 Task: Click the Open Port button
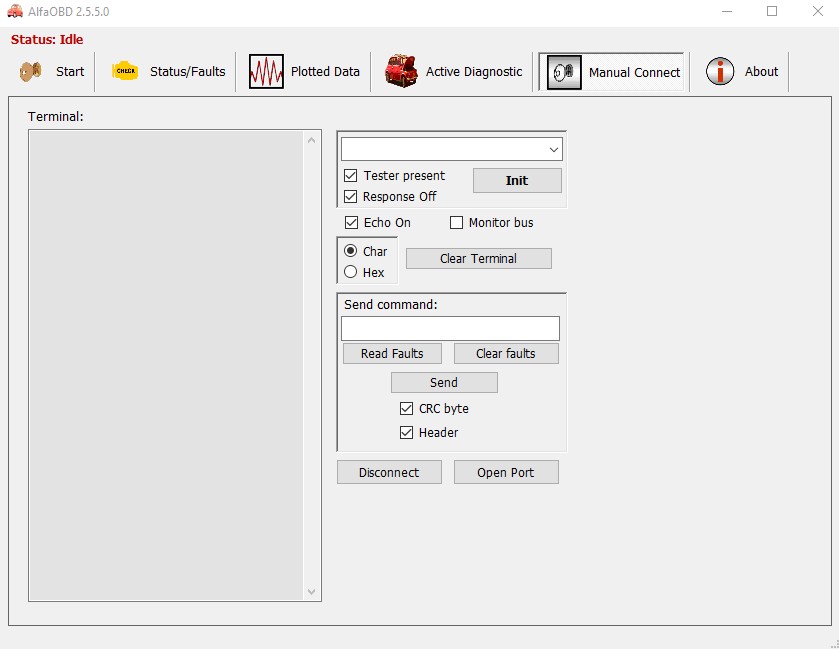point(506,473)
